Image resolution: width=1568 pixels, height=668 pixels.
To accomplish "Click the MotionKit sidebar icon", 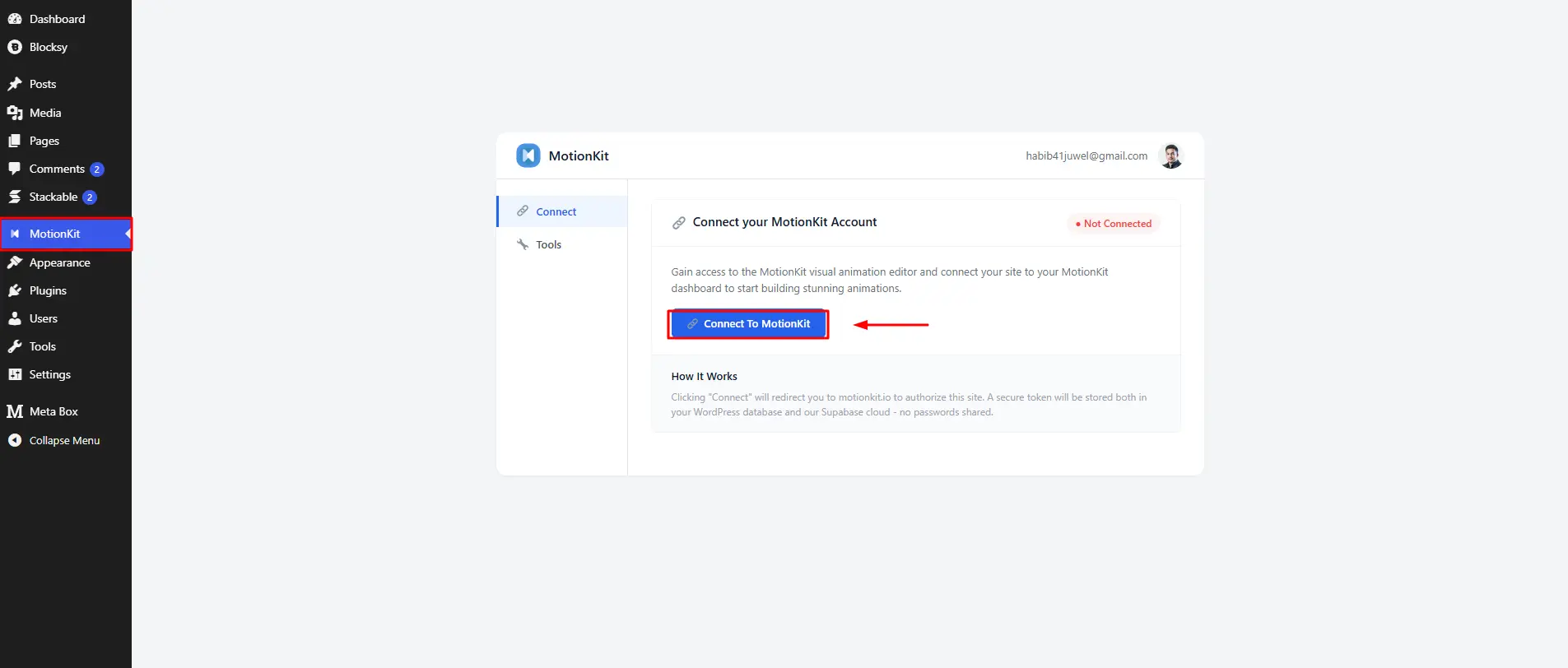I will pos(15,234).
